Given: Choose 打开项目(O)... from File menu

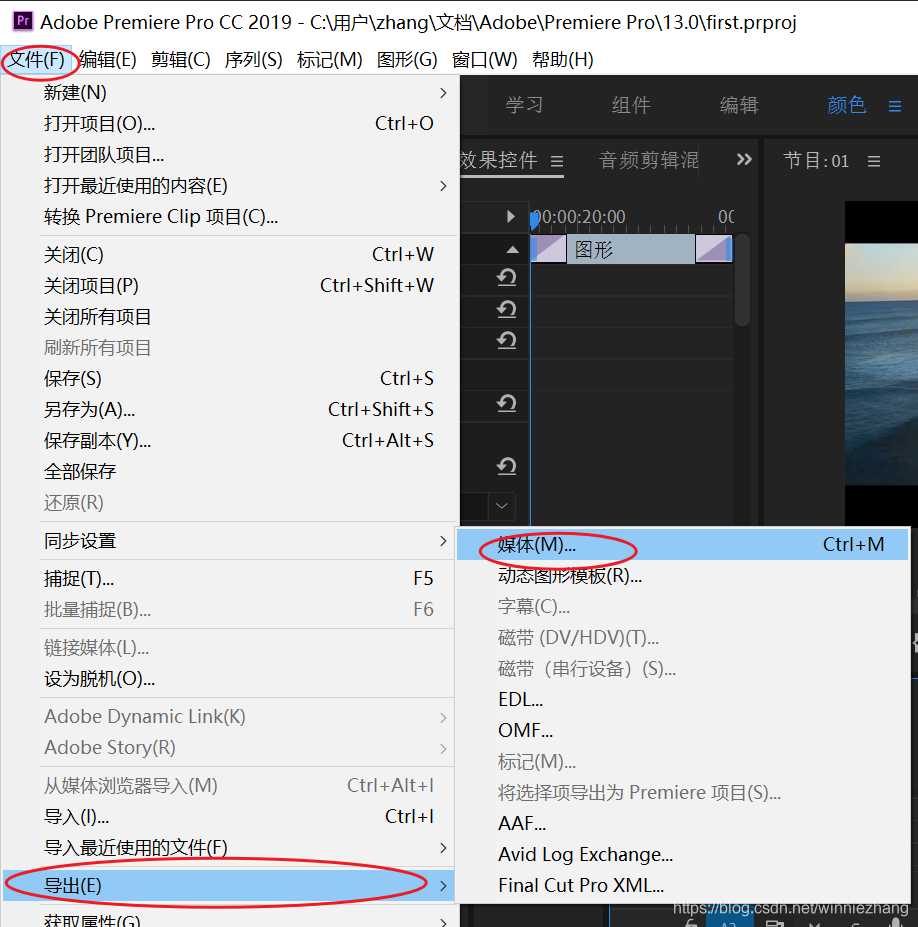Looking at the screenshot, I should tap(246, 124).
